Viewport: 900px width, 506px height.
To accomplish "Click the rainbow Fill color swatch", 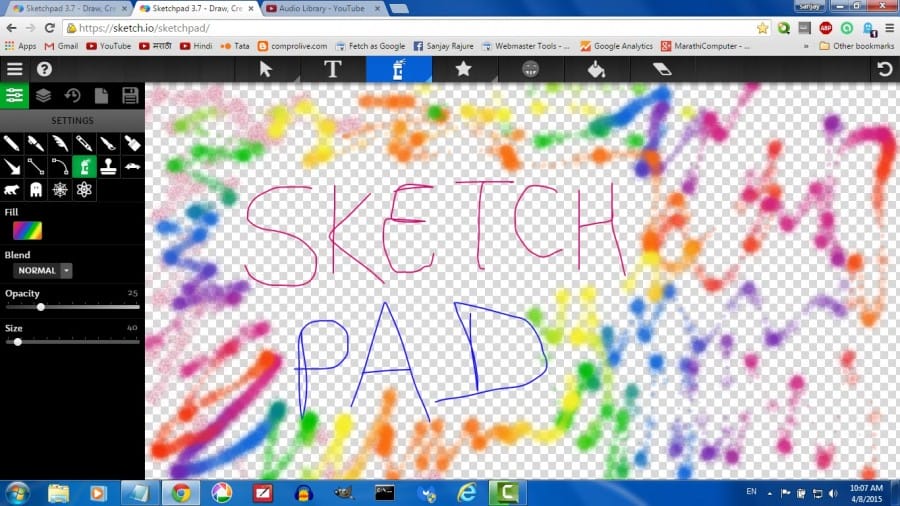I will tap(27, 231).
